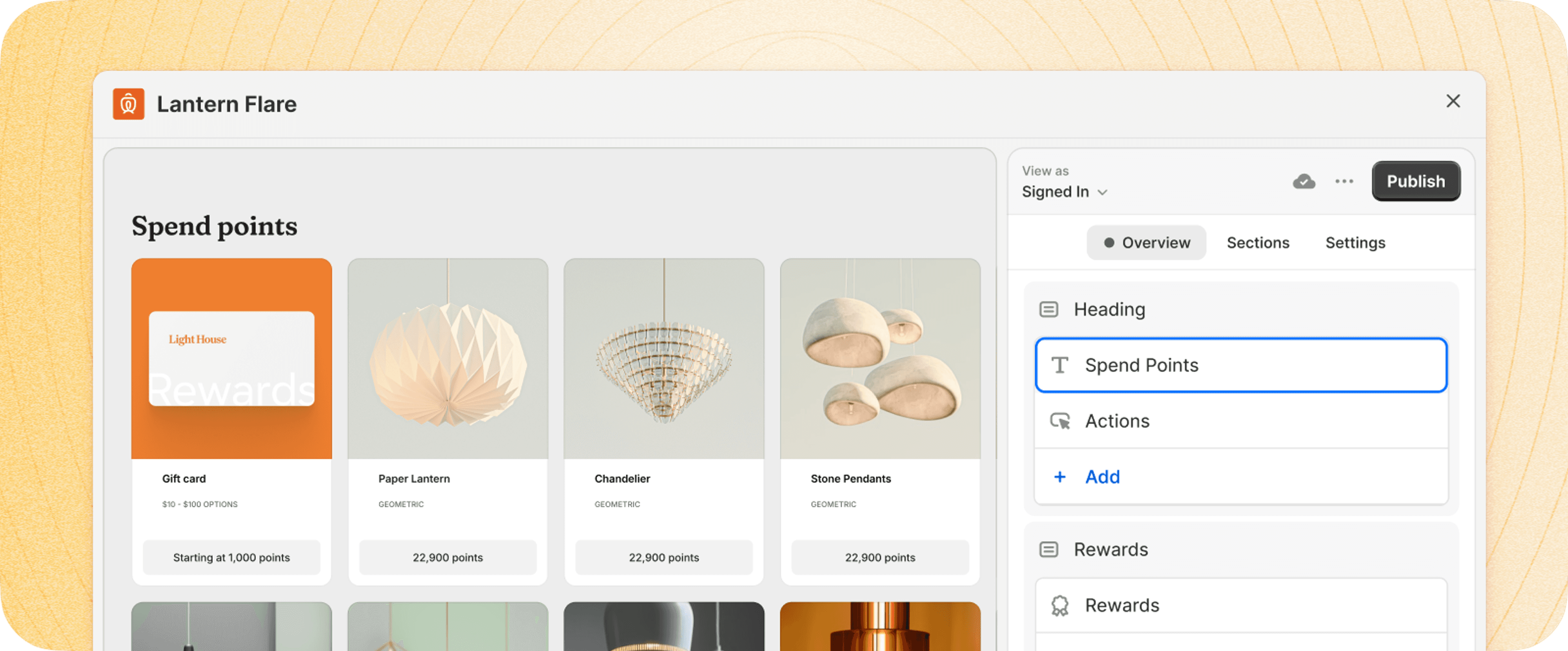The height and width of the screenshot is (651, 1568).
Task: Switch to the Overview tab
Action: click(x=1146, y=243)
